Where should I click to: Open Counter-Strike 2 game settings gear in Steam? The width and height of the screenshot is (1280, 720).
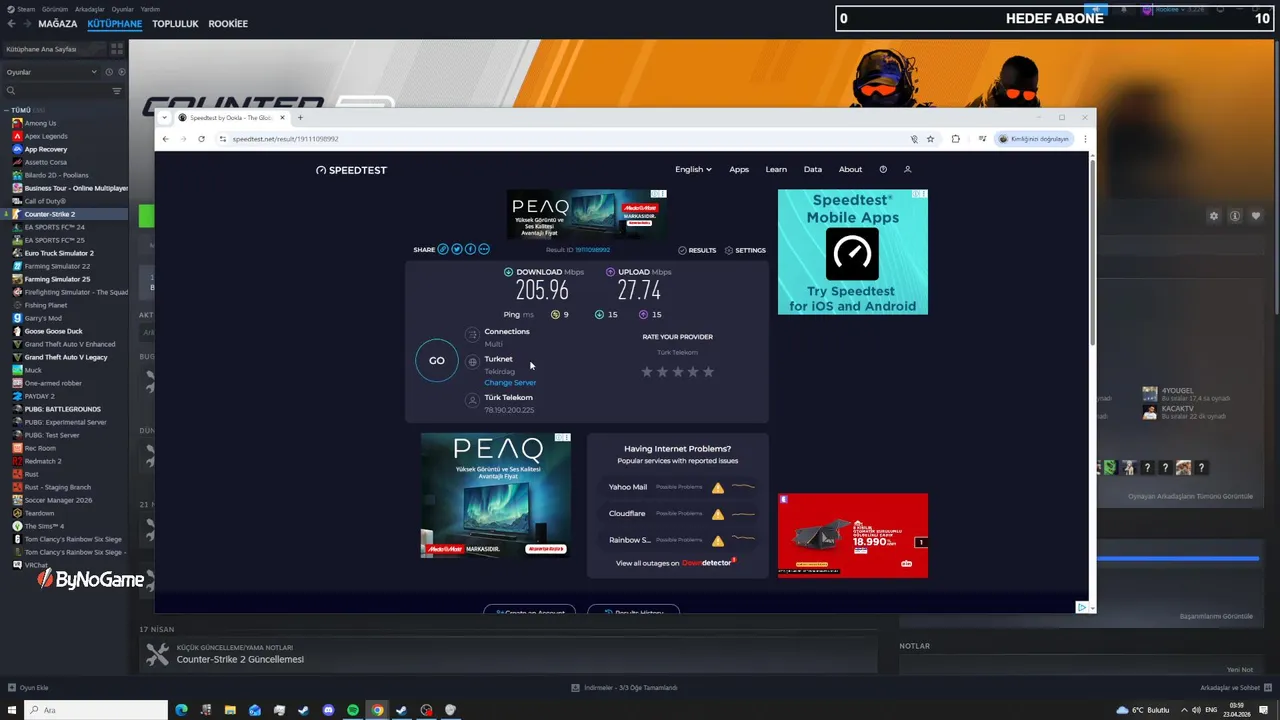coord(1214,216)
